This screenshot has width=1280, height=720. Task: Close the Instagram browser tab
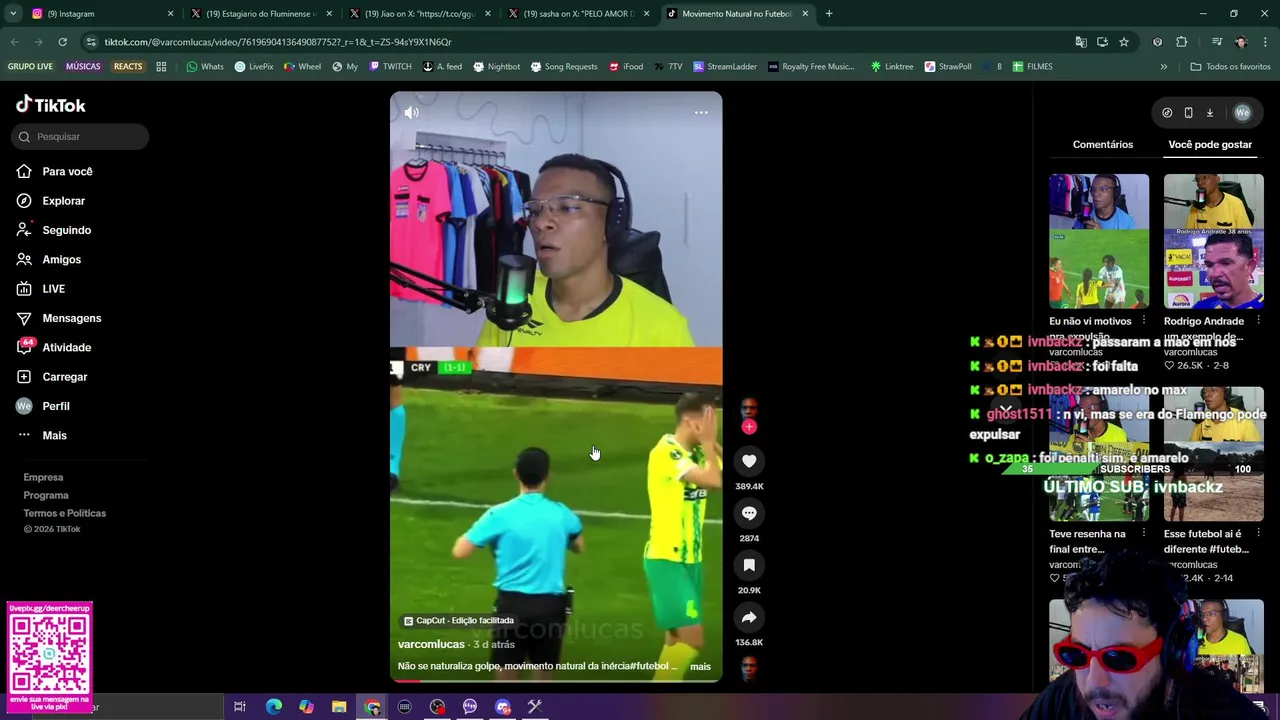[x=170, y=14]
